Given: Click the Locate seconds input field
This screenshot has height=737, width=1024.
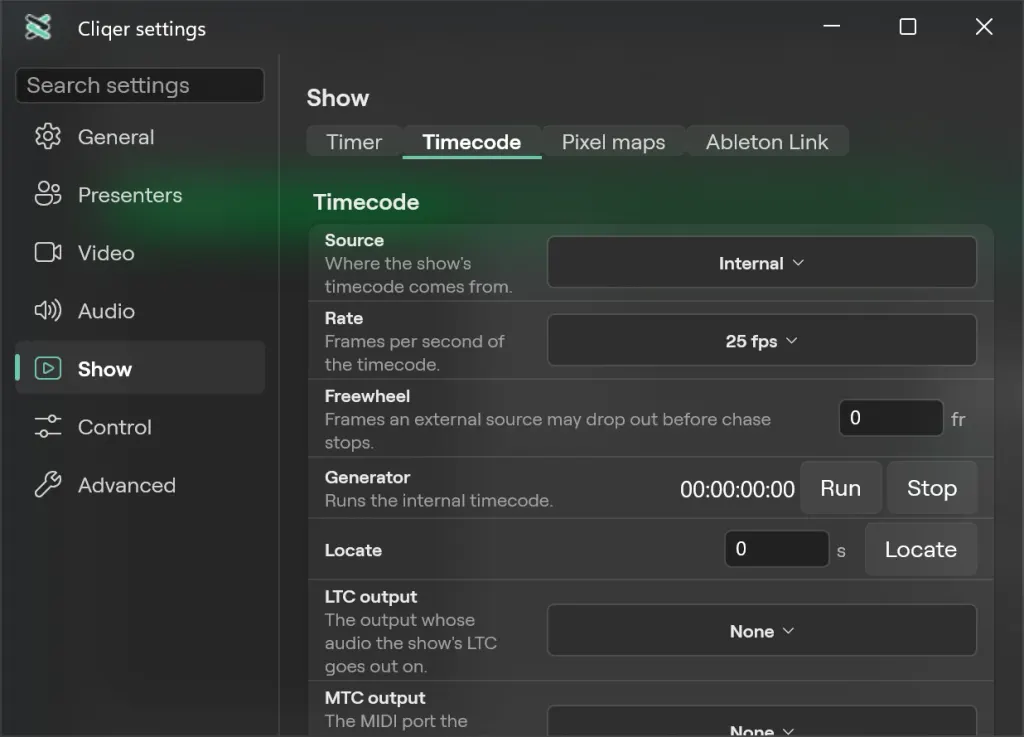Looking at the screenshot, I should (x=776, y=549).
